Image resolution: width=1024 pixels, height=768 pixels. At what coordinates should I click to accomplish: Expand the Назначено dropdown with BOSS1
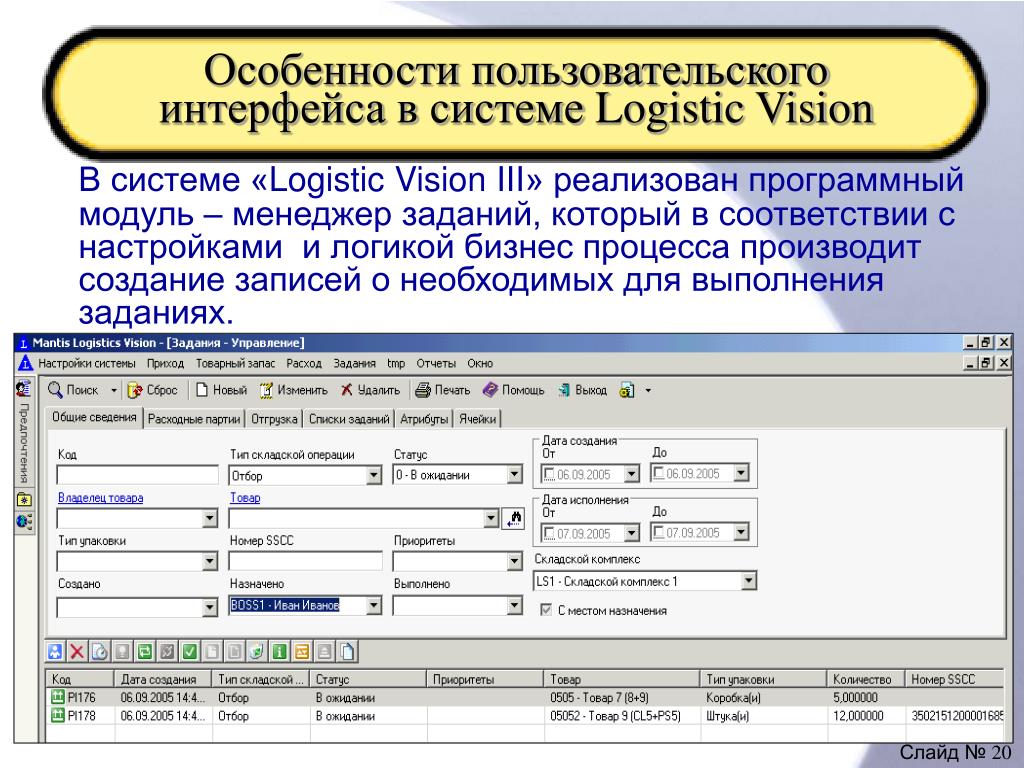(x=374, y=605)
